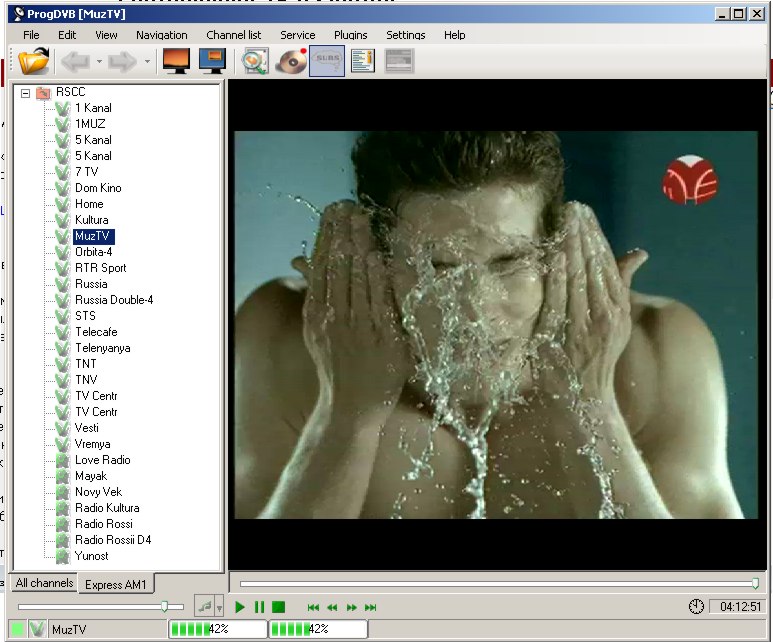Viewport: 773px width, 642px height.
Task: Click the open file folder icon
Action: point(34,62)
